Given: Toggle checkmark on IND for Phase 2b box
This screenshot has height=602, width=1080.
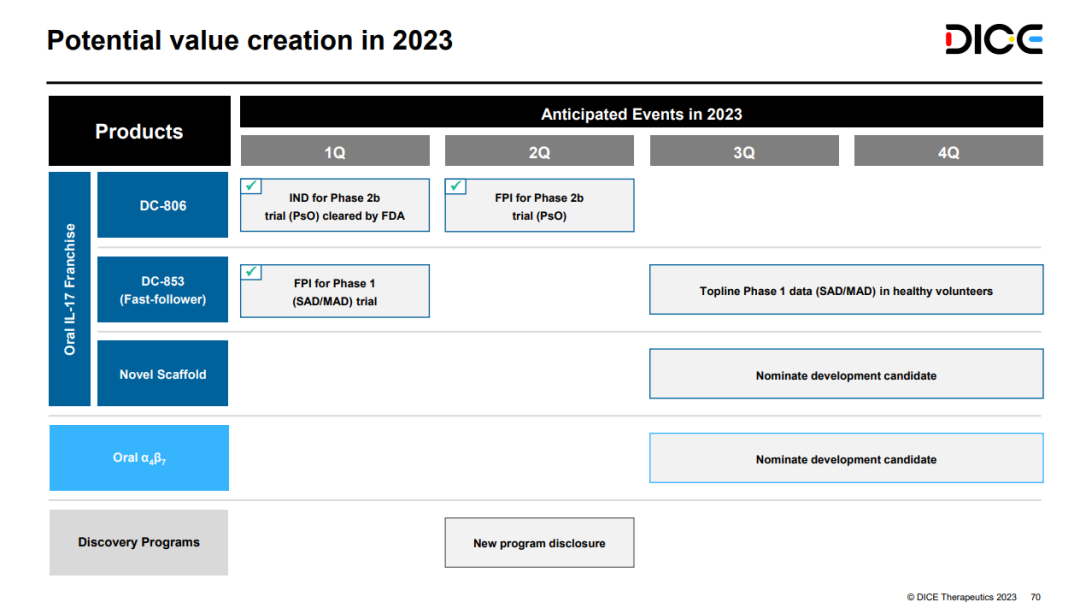Looking at the screenshot, I should (x=251, y=187).
